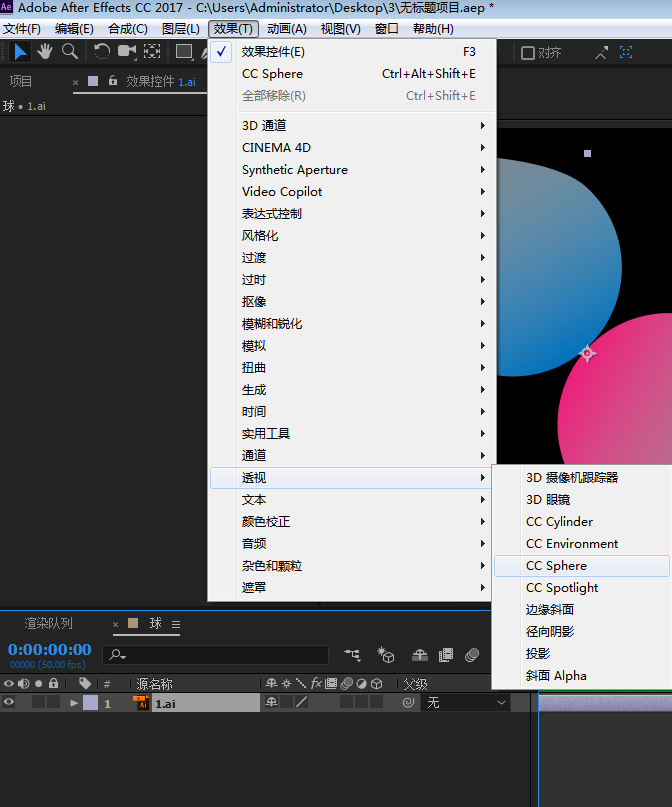Image resolution: width=672 pixels, height=807 pixels.
Task: Open the 图层(L) menu
Action: pos(181,29)
